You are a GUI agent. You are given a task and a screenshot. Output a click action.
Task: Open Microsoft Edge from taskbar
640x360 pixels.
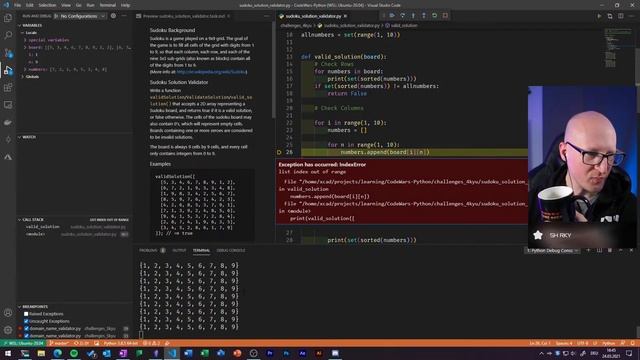click(58, 353)
